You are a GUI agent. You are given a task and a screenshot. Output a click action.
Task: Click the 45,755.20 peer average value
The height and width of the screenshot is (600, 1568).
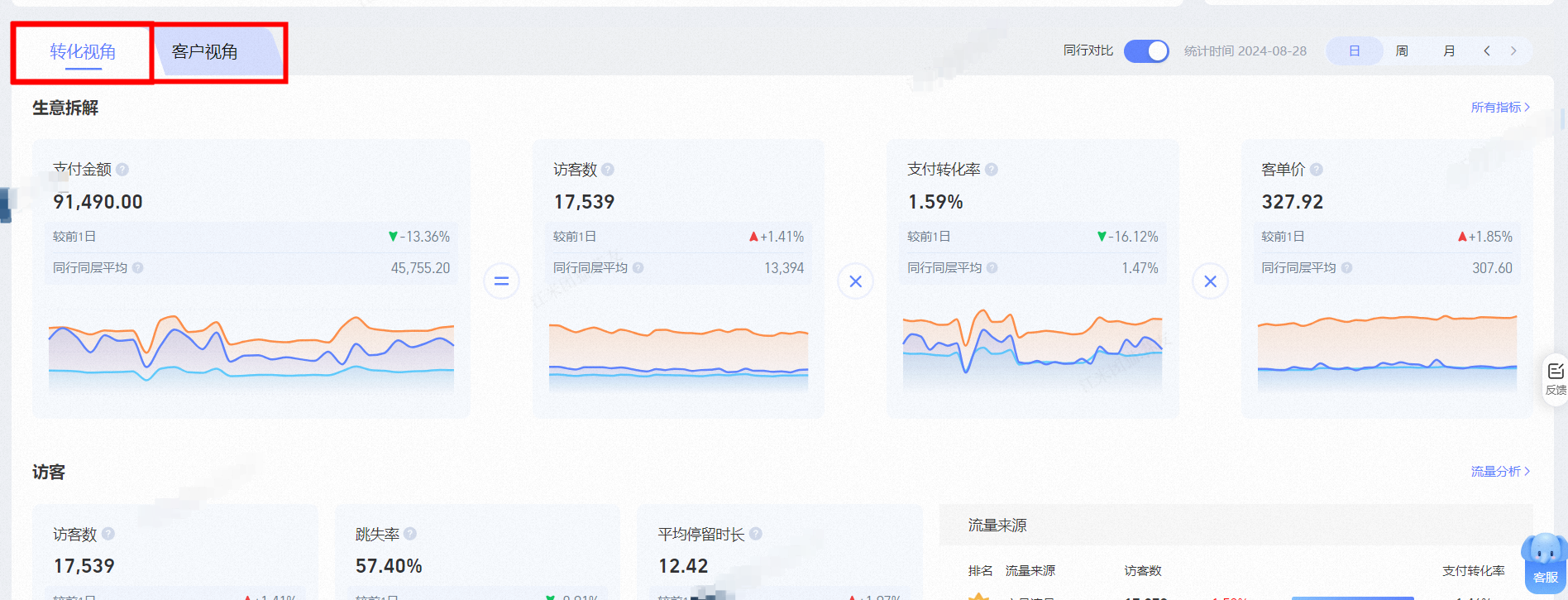pos(421,268)
